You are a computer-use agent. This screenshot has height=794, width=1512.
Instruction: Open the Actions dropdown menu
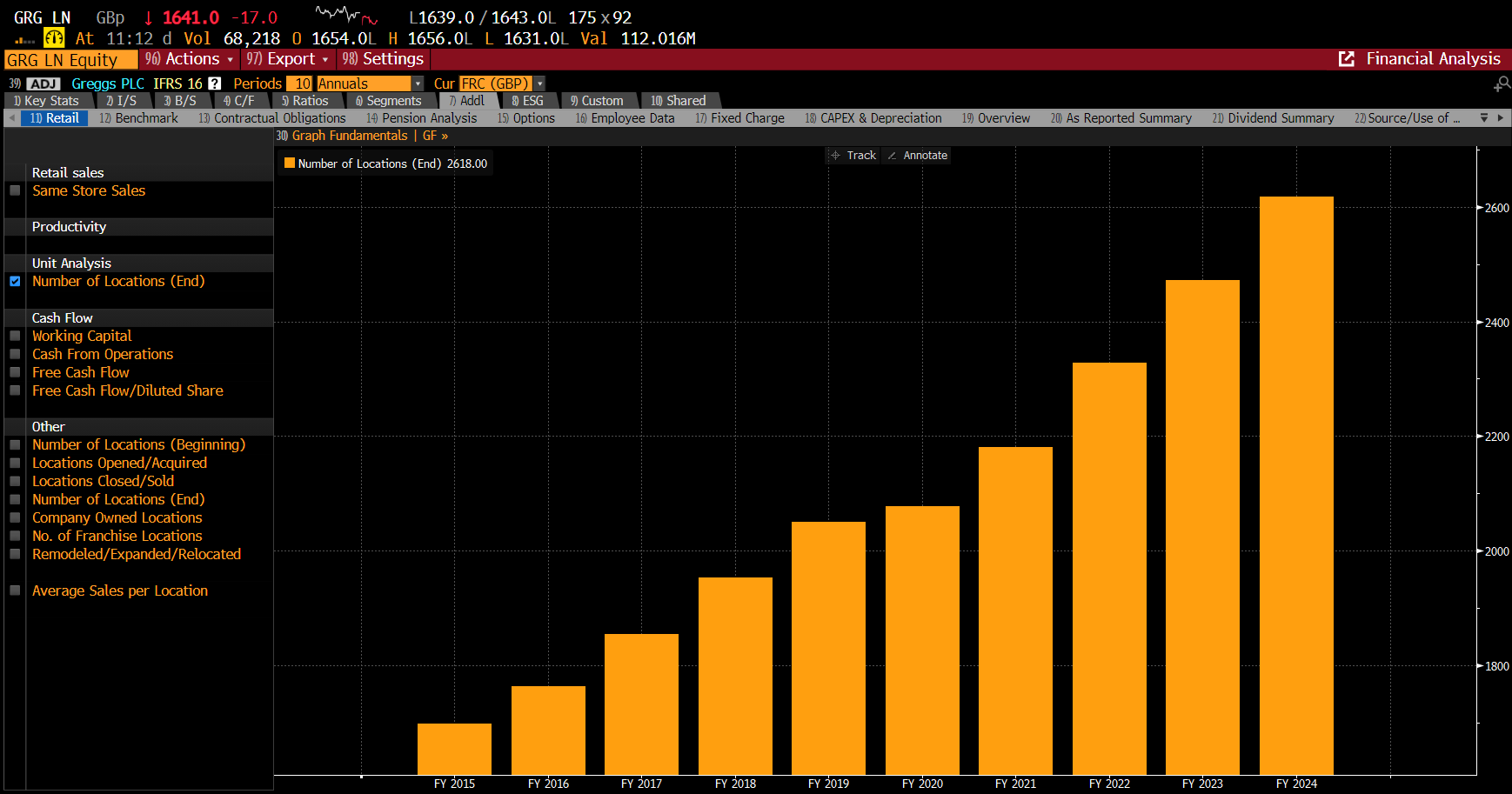(x=189, y=59)
